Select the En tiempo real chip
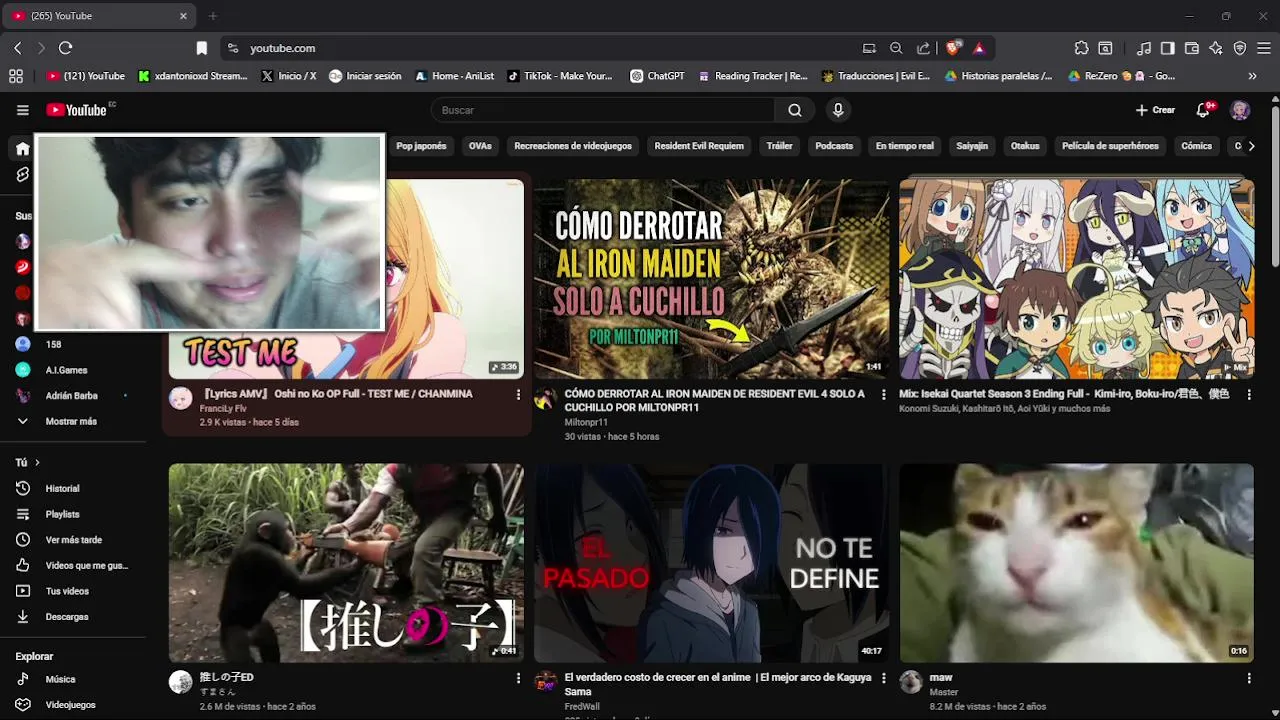This screenshot has height=720, width=1280. click(905, 146)
